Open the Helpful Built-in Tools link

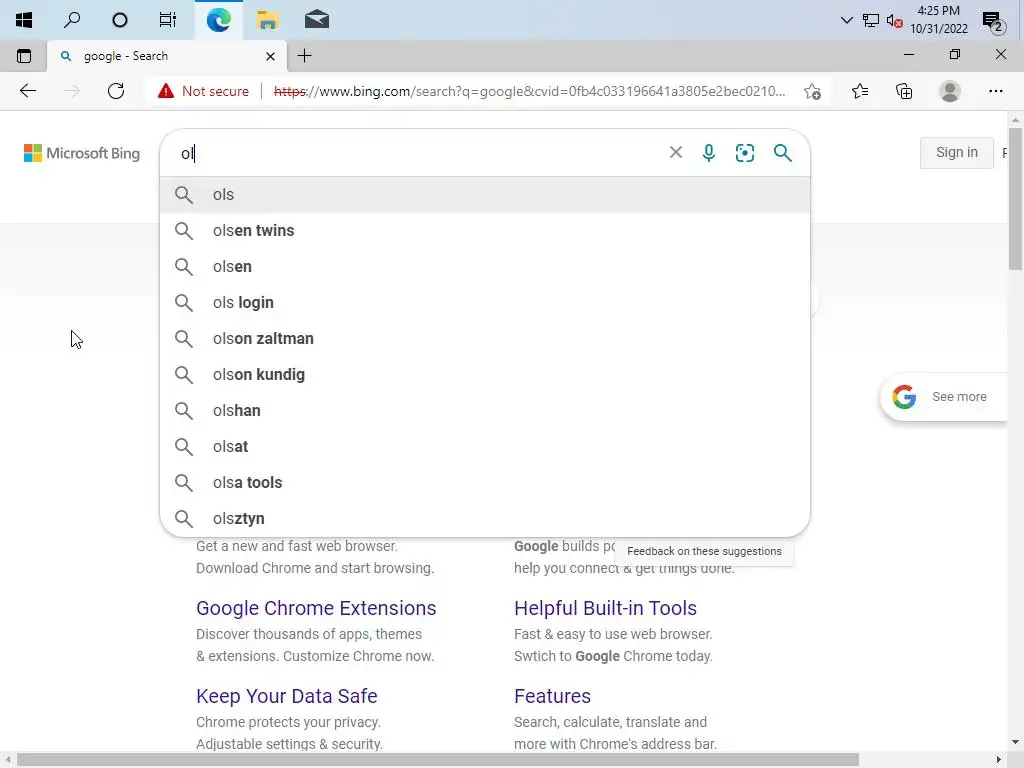click(x=605, y=608)
